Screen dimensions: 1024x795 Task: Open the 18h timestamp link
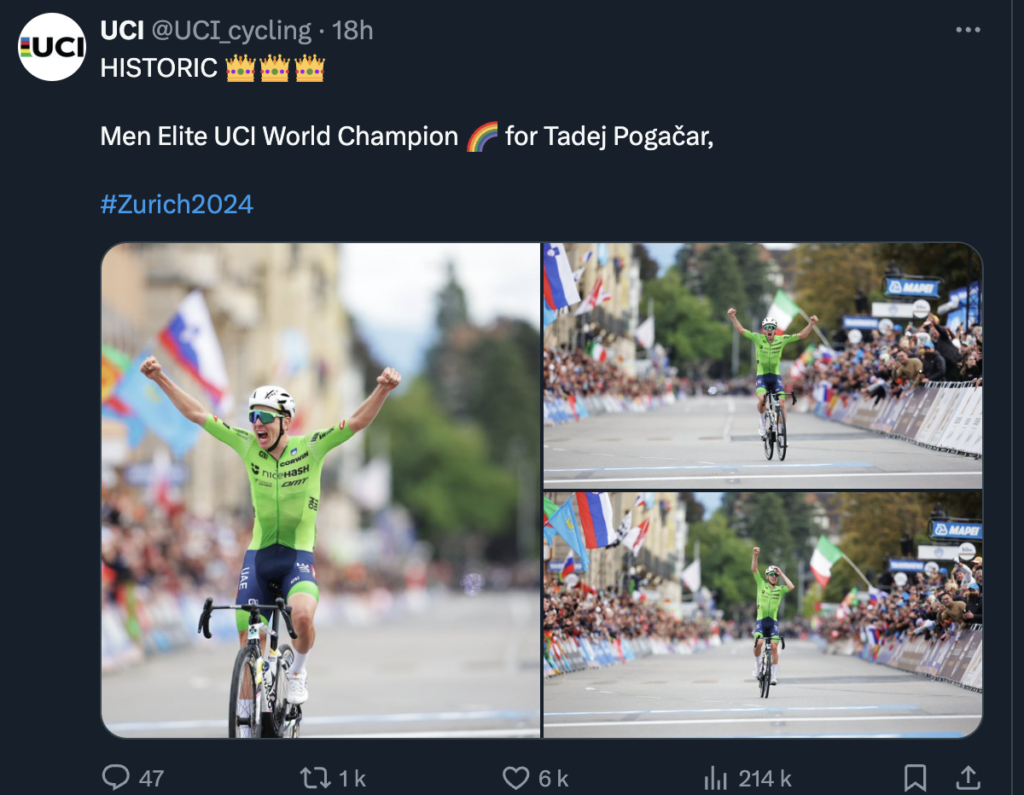[x=353, y=31]
